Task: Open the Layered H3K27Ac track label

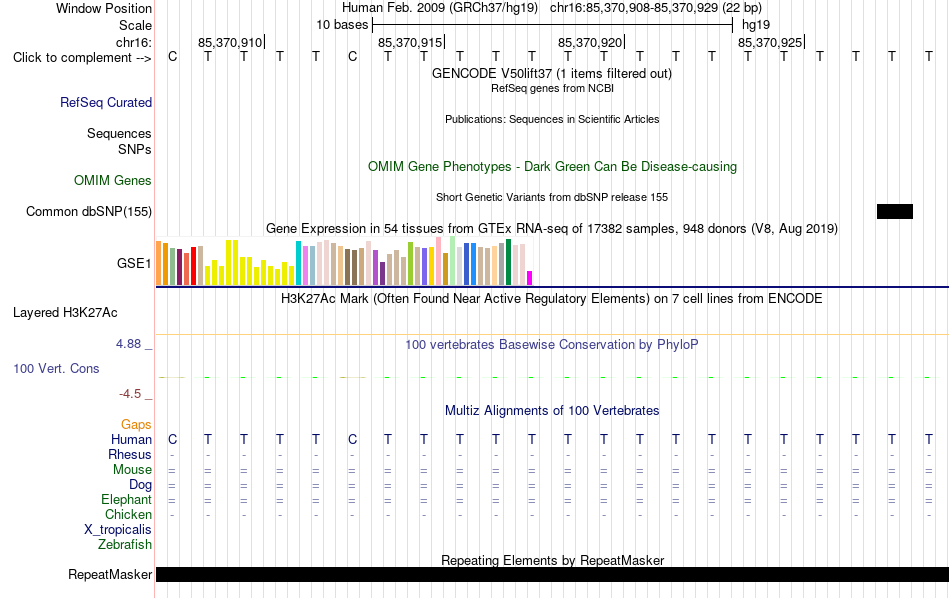Action: pyautogui.click(x=65, y=313)
